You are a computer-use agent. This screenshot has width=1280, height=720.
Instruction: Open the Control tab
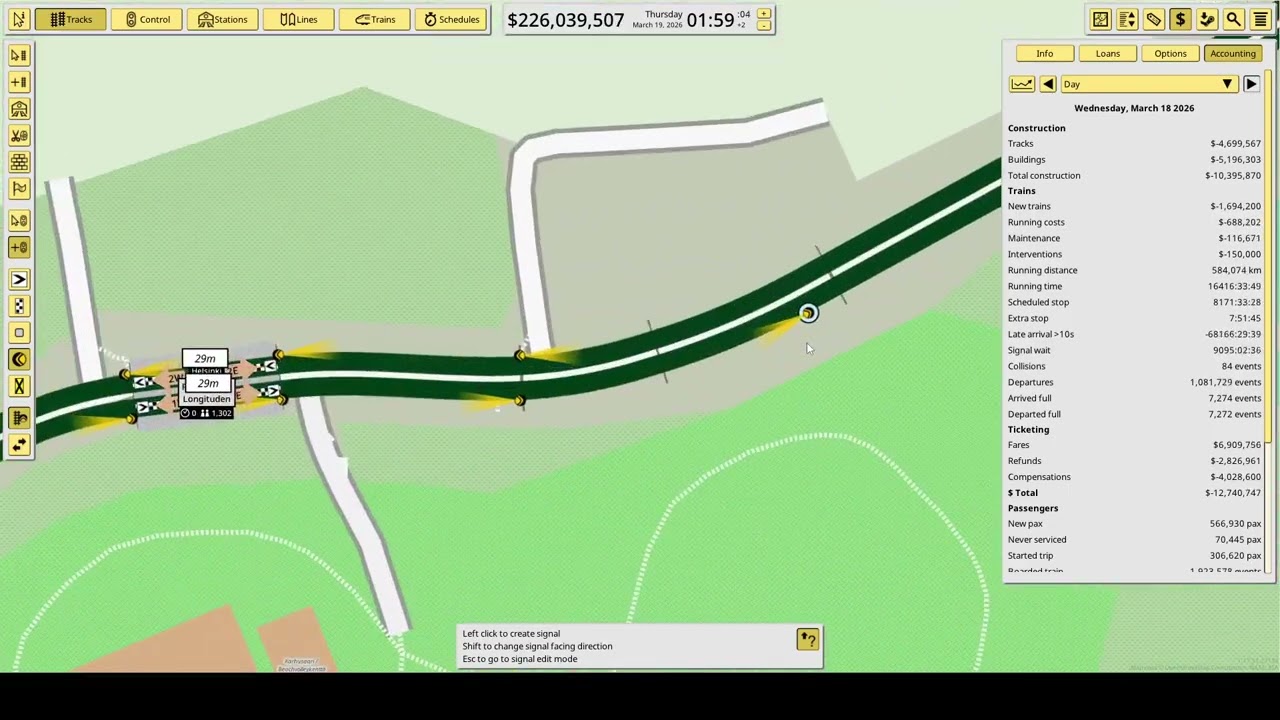pos(147,19)
